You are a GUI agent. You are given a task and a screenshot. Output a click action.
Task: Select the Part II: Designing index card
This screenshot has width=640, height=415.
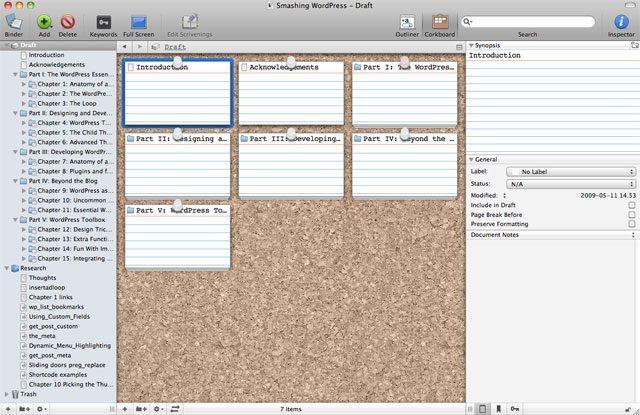click(x=178, y=165)
